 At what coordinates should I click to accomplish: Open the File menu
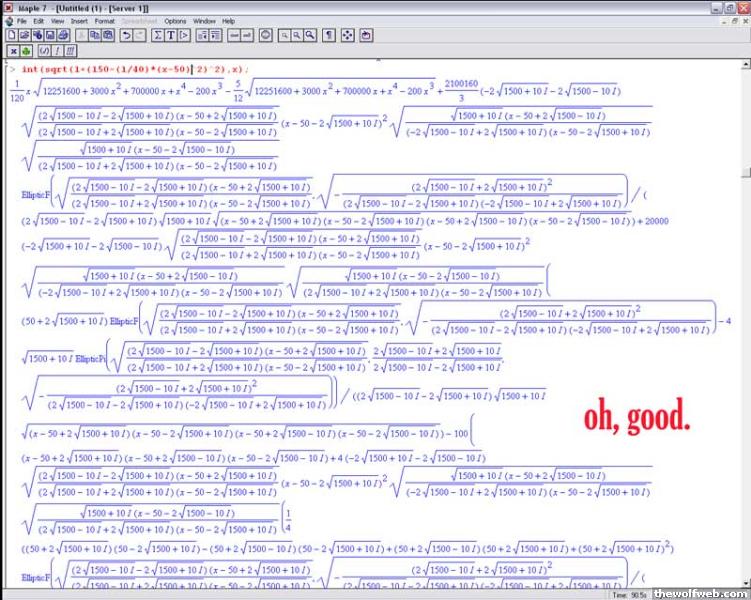[21, 20]
